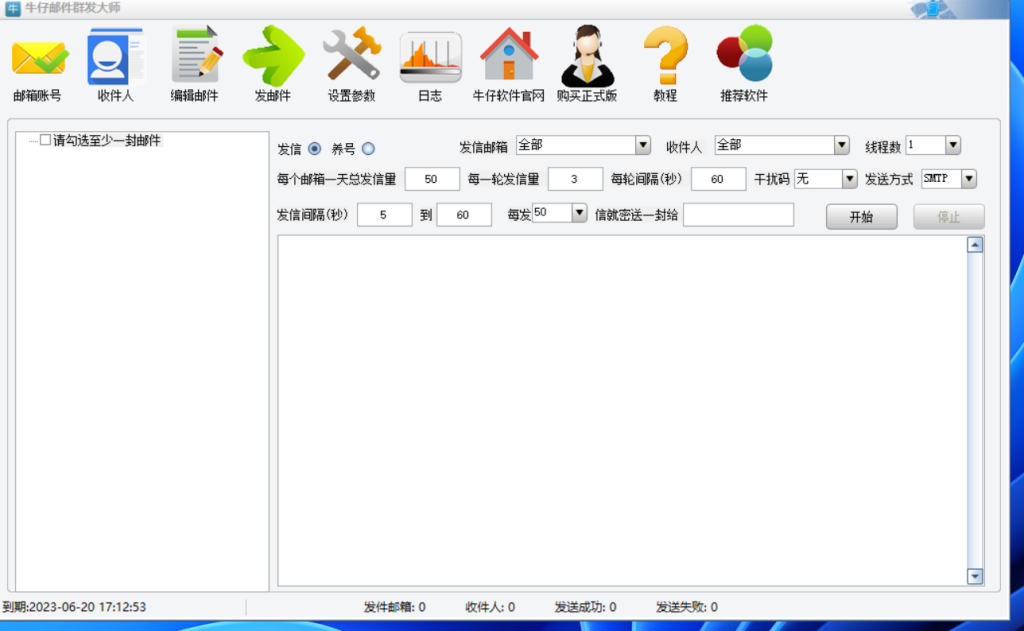The height and width of the screenshot is (631, 1024).
Task: Open the 发送方式 SMTP dropdown
Action: [x=968, y=179]
